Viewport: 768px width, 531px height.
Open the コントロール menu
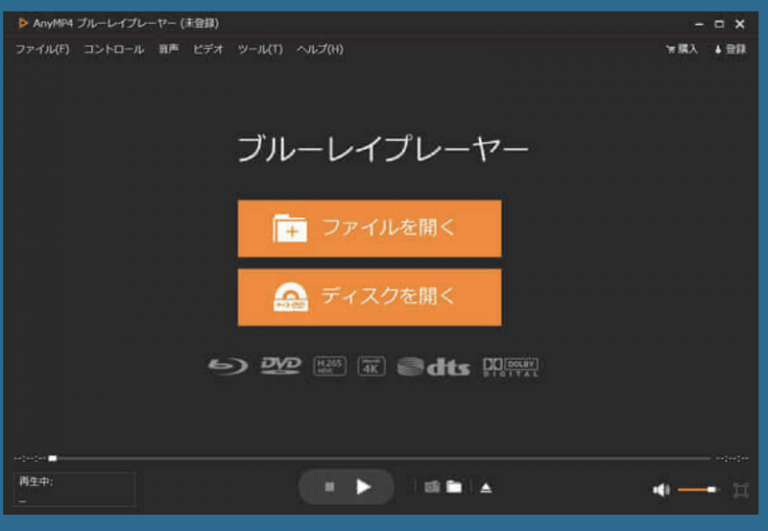click(x=113, y=49)
